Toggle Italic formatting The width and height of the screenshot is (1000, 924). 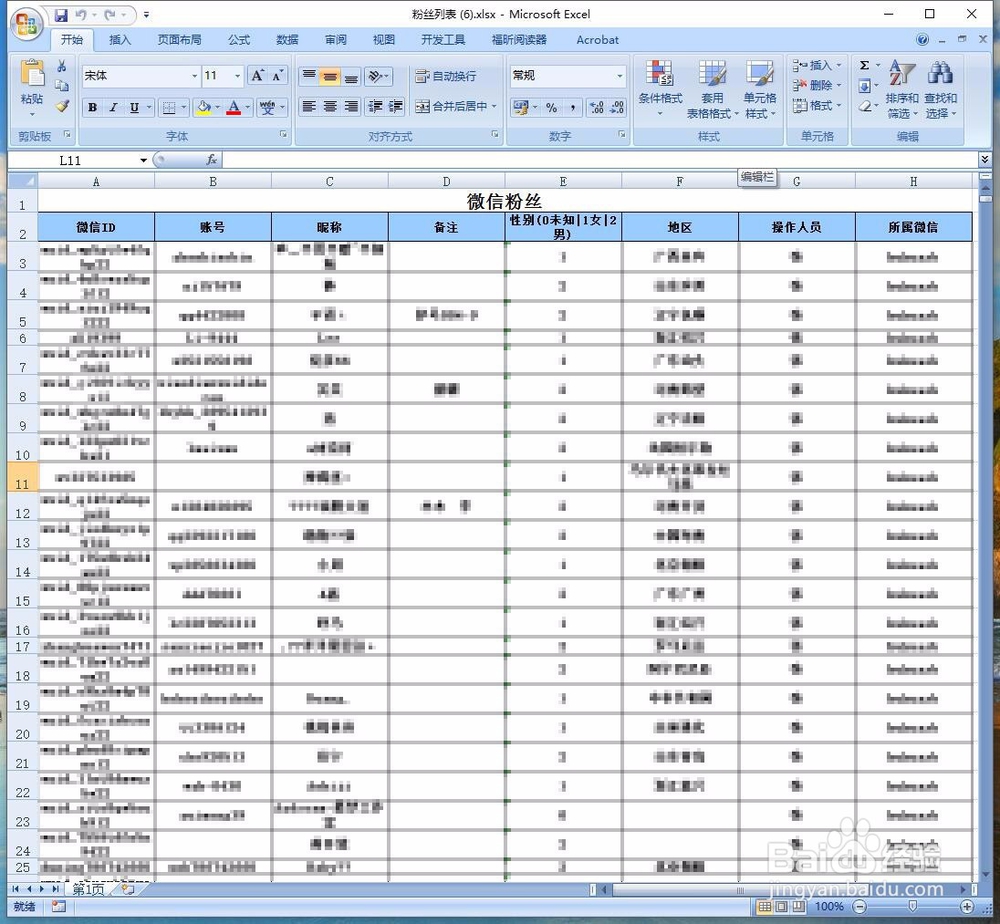point(113,107)
